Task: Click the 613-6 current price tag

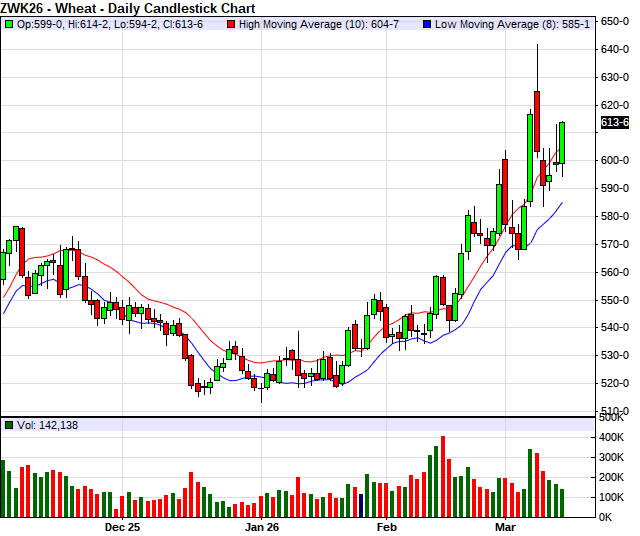Action: (614, 122)
